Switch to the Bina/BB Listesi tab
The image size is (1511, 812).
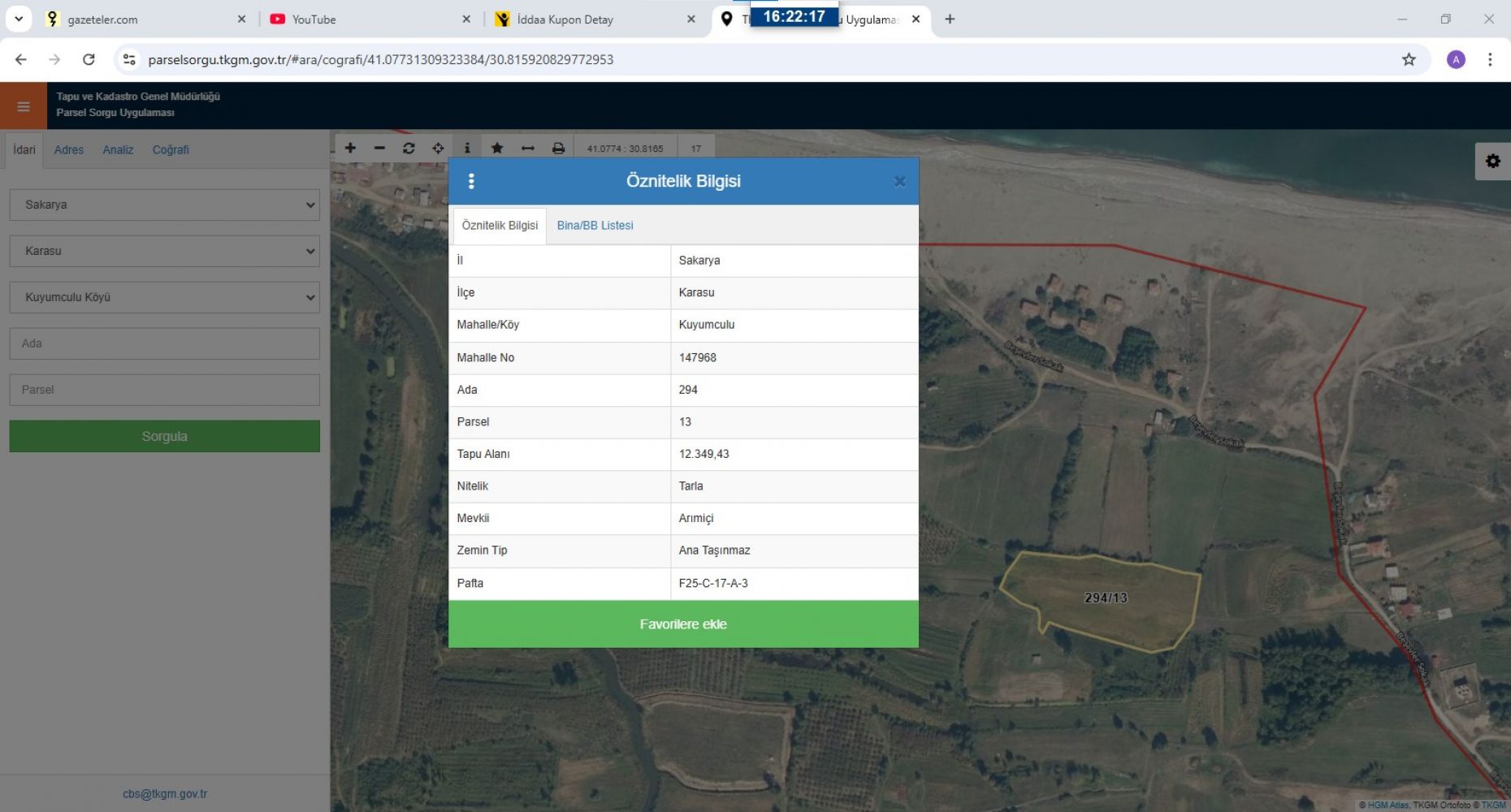tap(595, 226)
